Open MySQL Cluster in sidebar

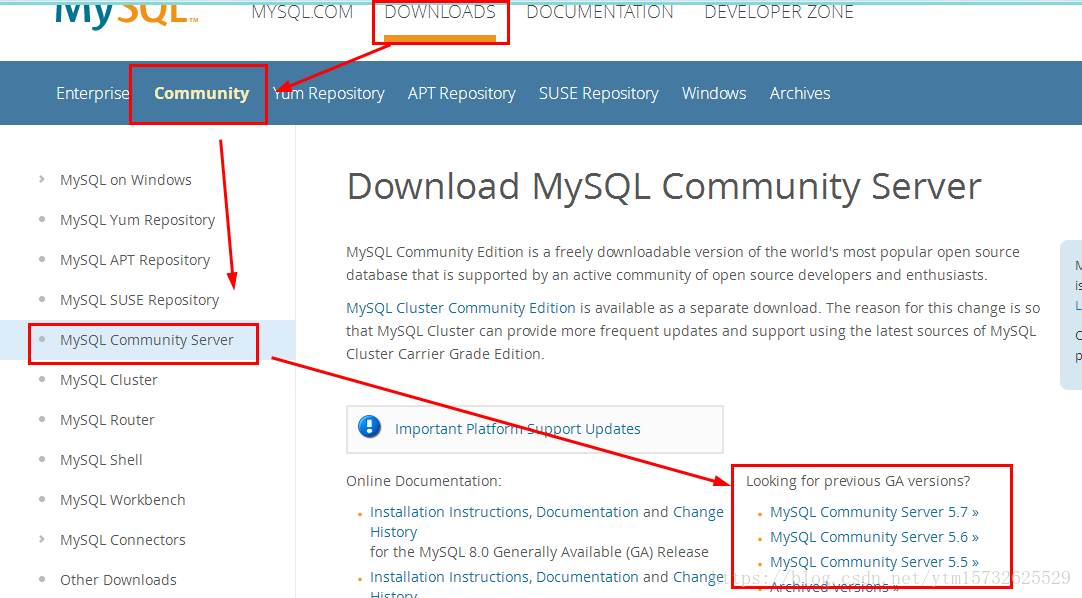108,380
